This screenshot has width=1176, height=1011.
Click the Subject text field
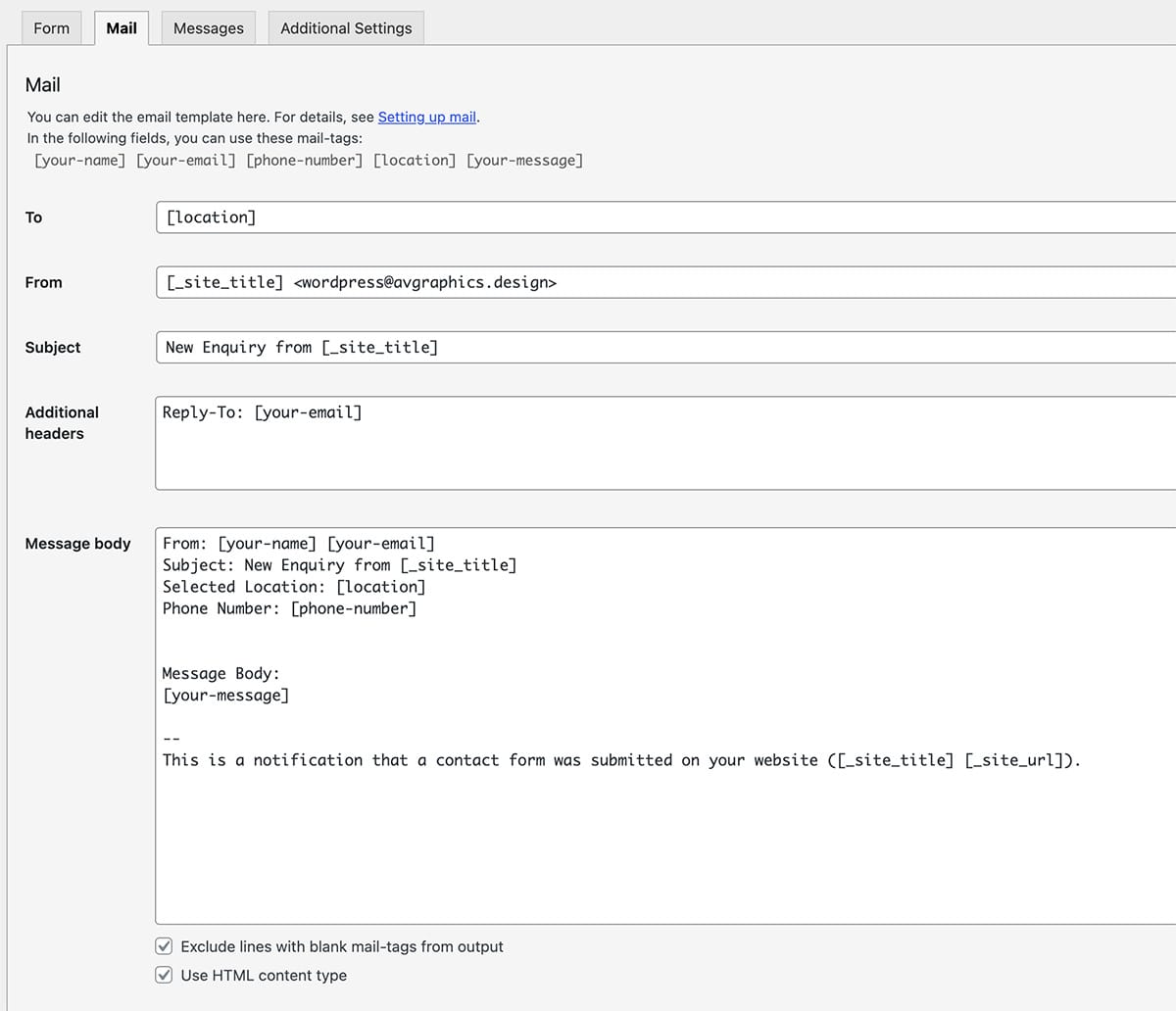[664, 347]
